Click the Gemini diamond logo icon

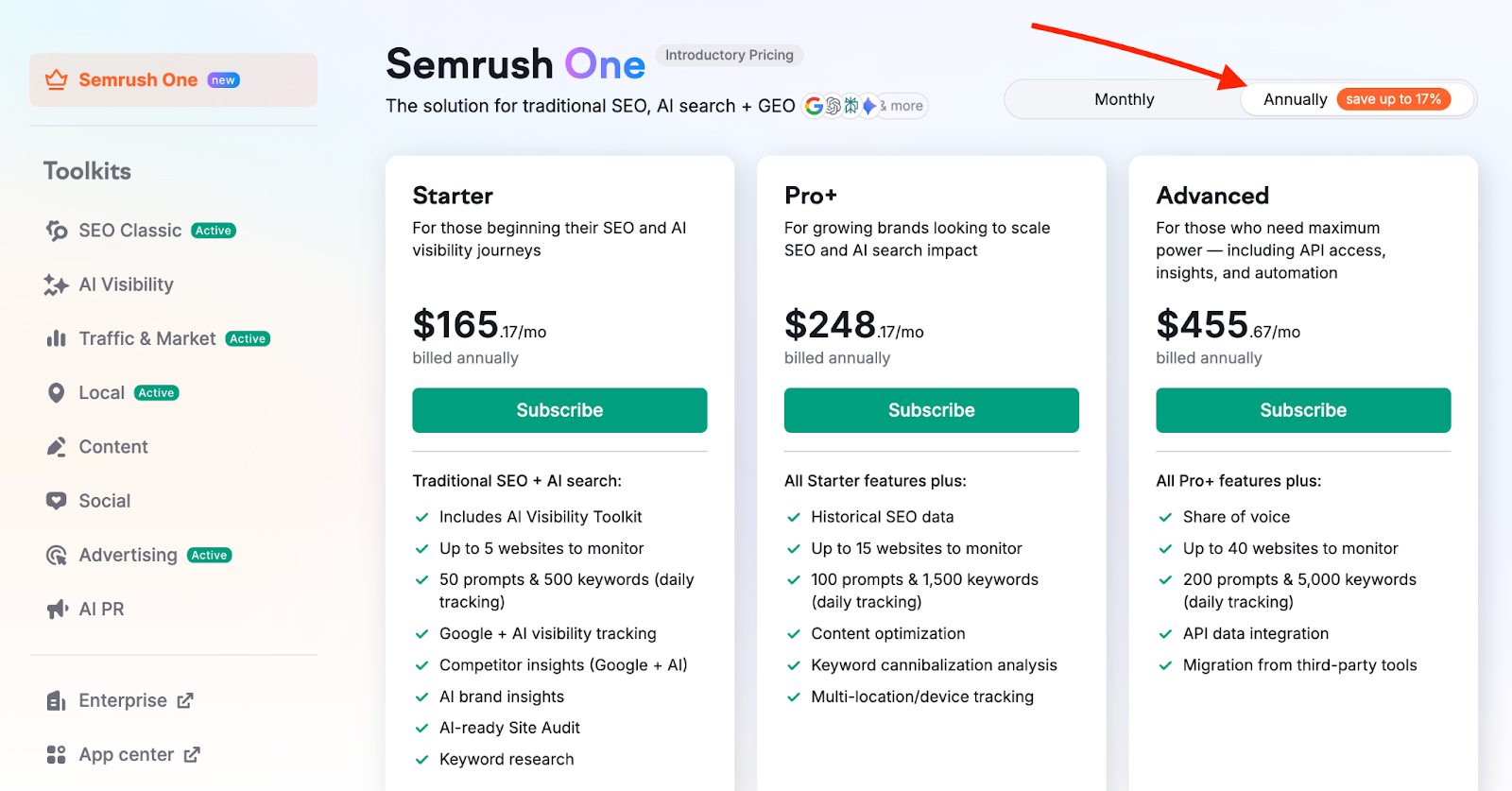868,106
